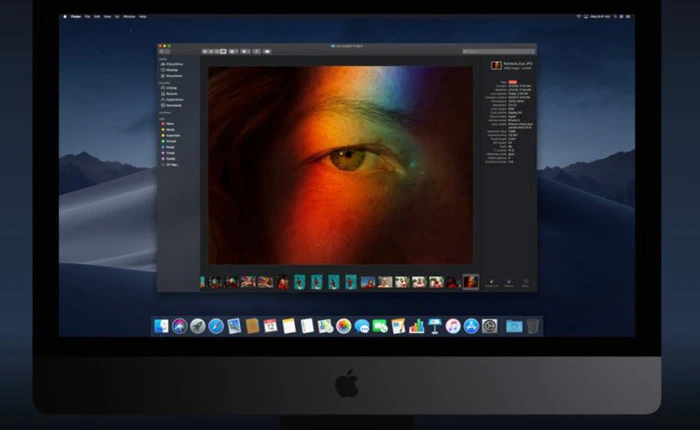Open the Edit menu
700x430 pixels.
pos(97,17)
